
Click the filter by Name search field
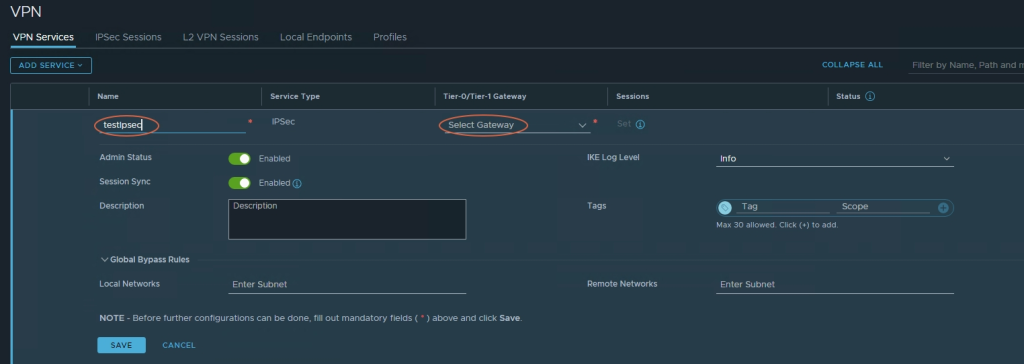click(966, 65)
